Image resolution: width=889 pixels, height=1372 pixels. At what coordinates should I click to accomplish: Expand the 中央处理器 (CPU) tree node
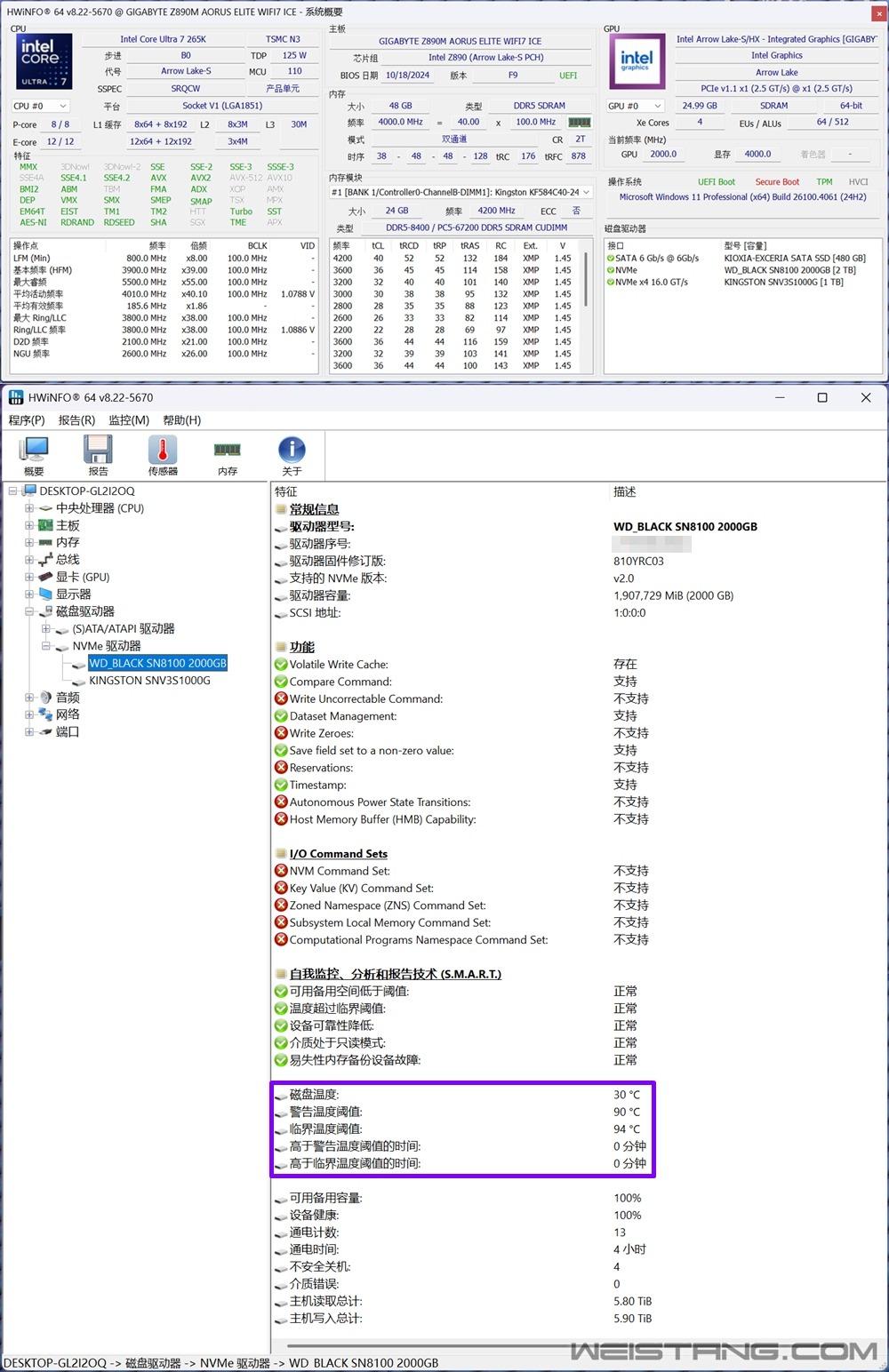pyautogui.click(x=29, y=508)
